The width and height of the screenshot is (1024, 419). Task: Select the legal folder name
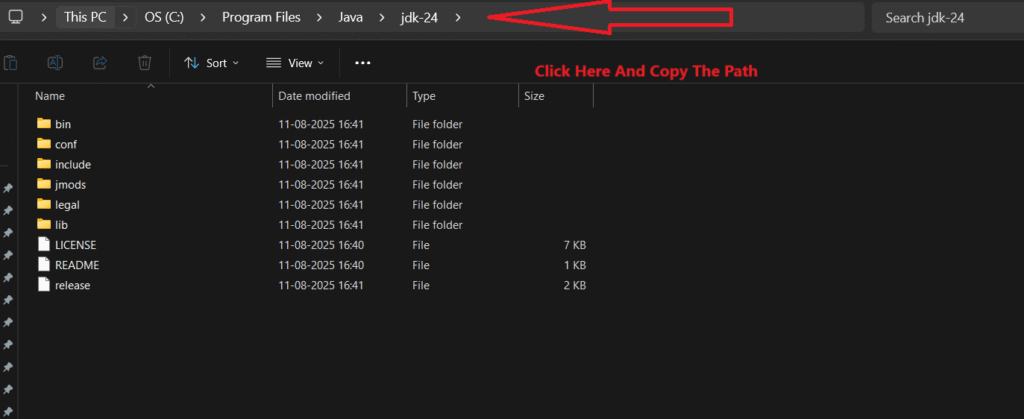click(x=67, y=205)
